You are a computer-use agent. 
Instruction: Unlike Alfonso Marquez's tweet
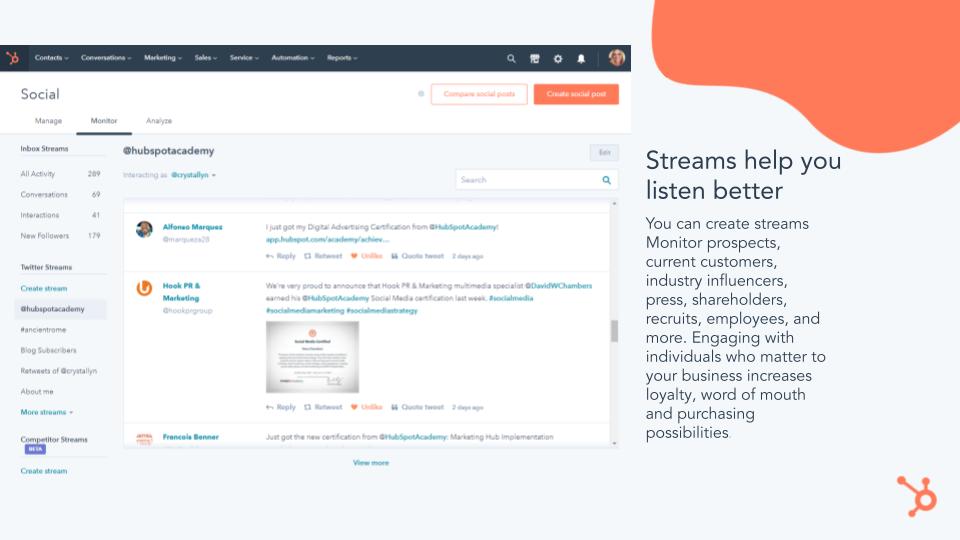(x=367, y=256)
